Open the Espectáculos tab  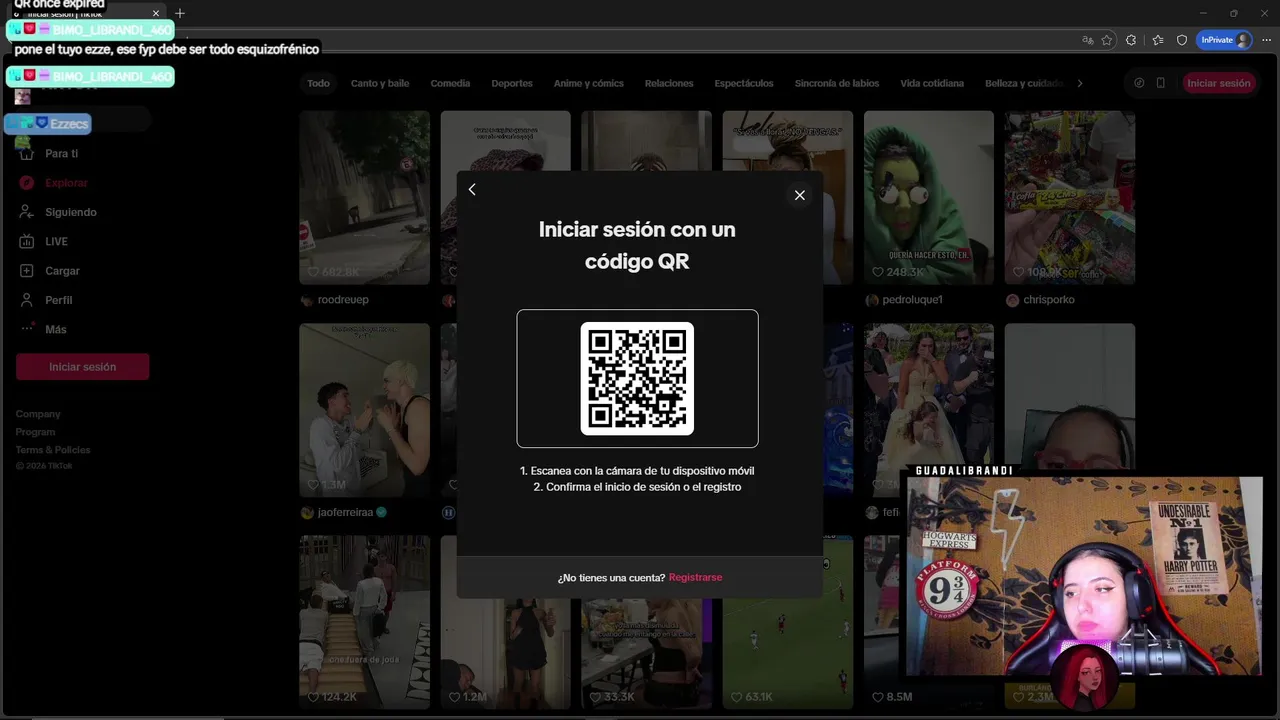click(x=744, y=83)
